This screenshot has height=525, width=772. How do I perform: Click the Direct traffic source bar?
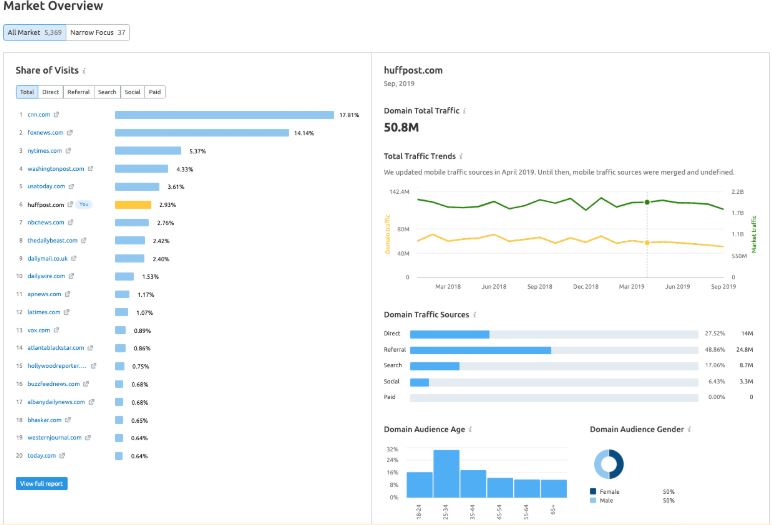(450, 334)
